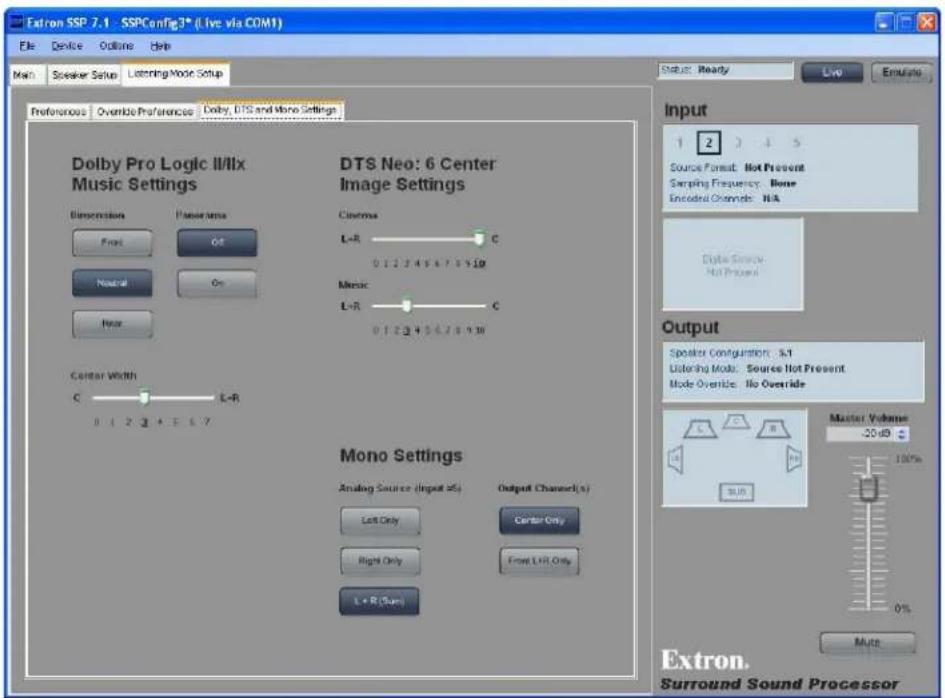This screenshot has height=698, width=945.
Task: Click the Master Volume dB value field
Action: coord(862,434)
